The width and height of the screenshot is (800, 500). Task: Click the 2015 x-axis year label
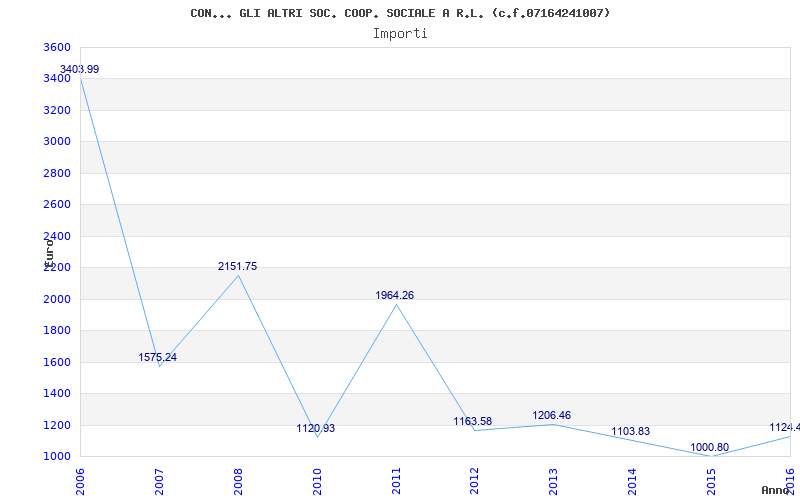point(712,480)
